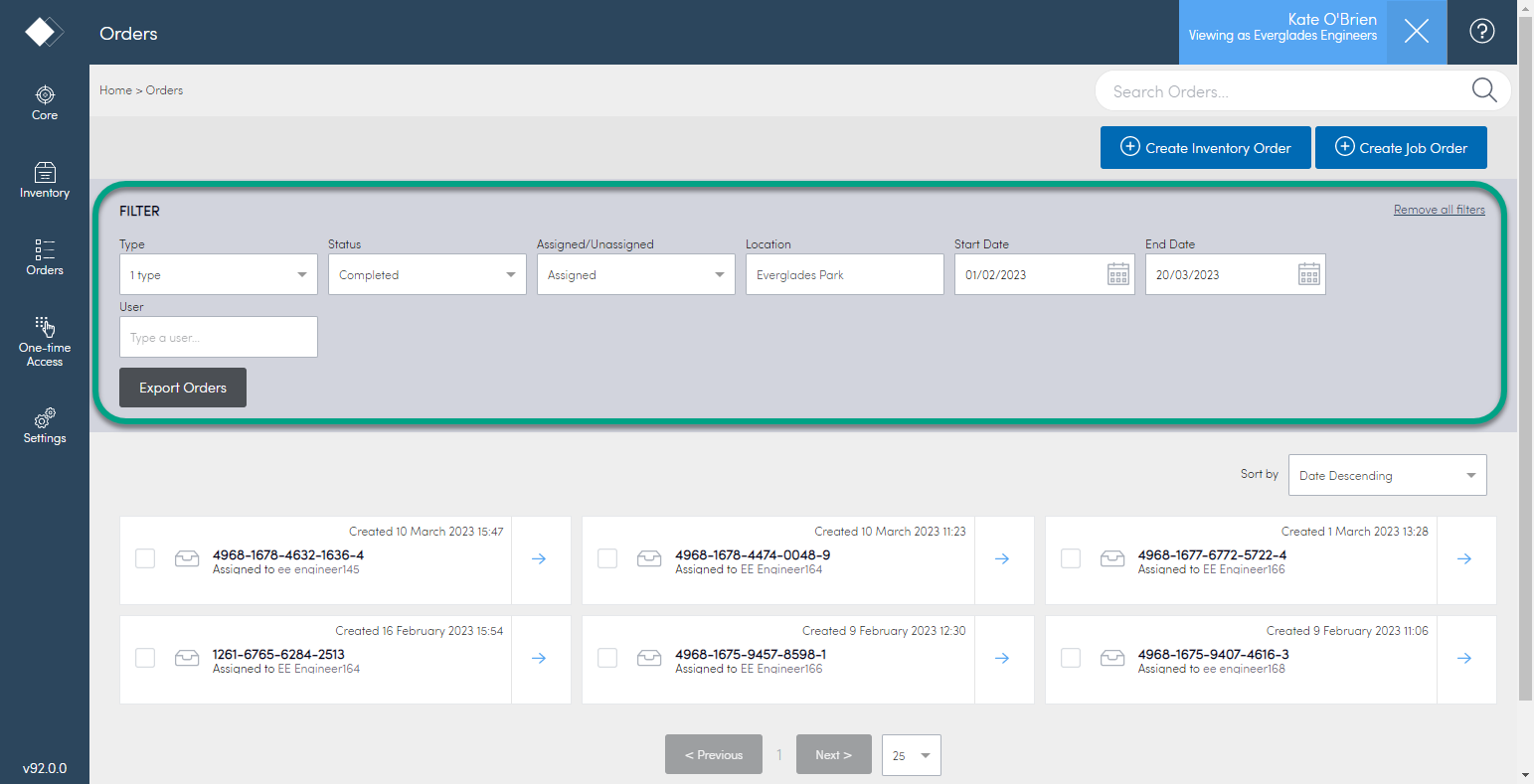Open the End Date calendar picker
The width and height of the screenshot is (1534, 784).
pos(1309,274)
